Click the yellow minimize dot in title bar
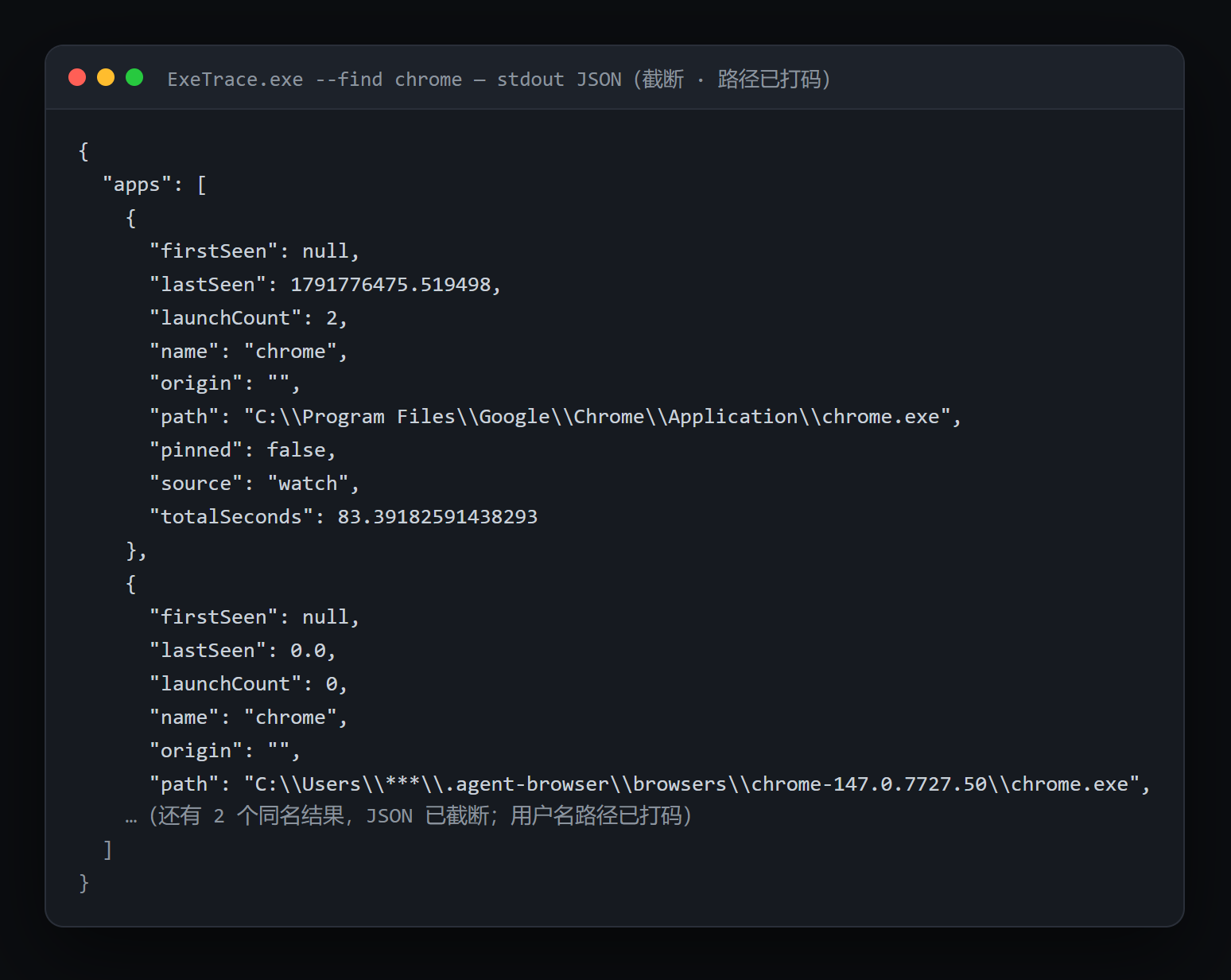This screenshot has height=980, width=1231. [106, 77]
